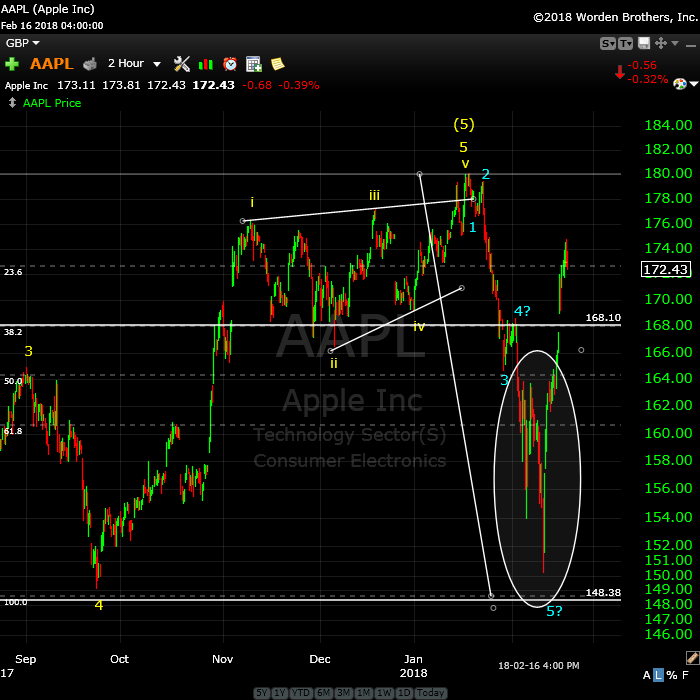This screenshot has height=700, width=700.
Task: Click the 168.10 price line label
Action: click(603, 317)
